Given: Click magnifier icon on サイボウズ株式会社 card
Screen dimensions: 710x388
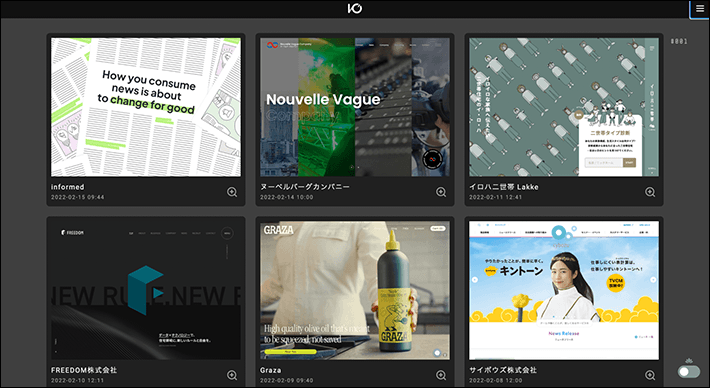Looking at the screenshot, I should tap(650, 375).
